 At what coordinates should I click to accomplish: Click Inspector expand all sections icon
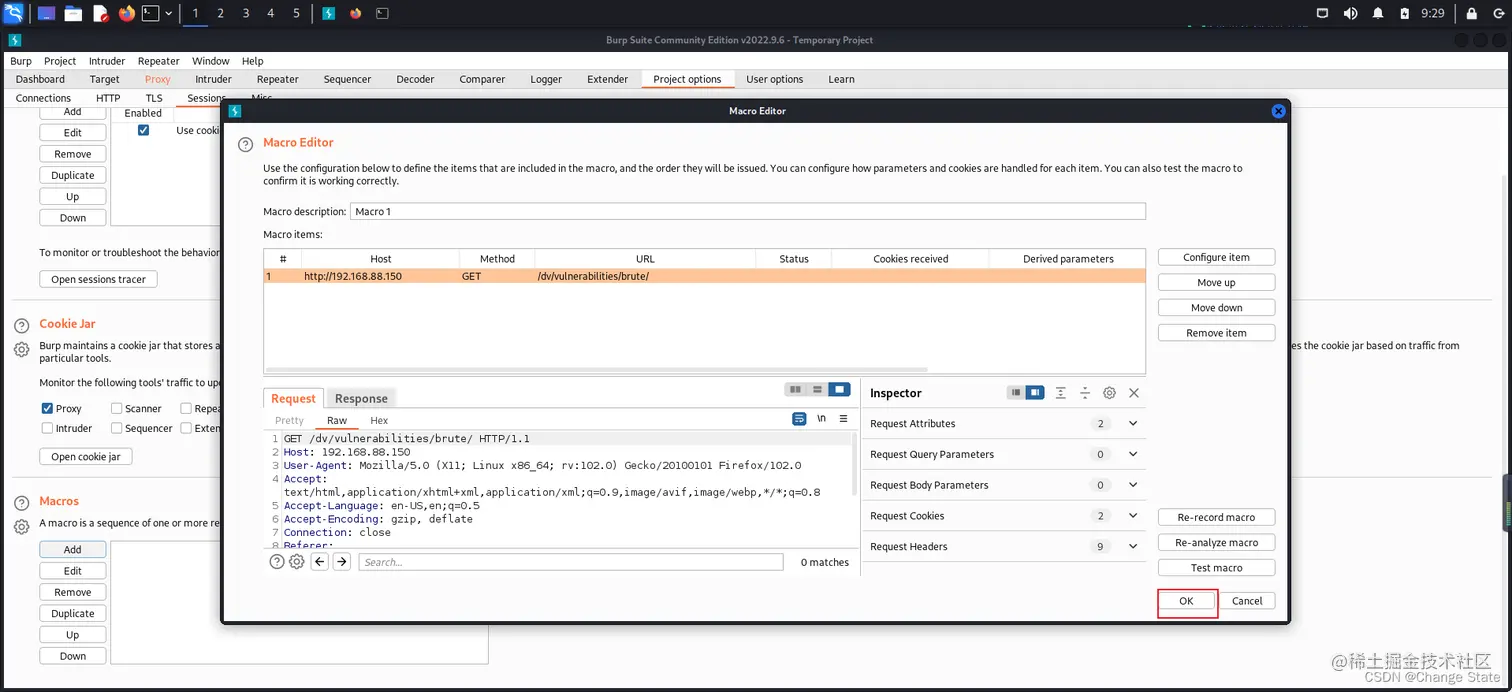click(1060, 393)
